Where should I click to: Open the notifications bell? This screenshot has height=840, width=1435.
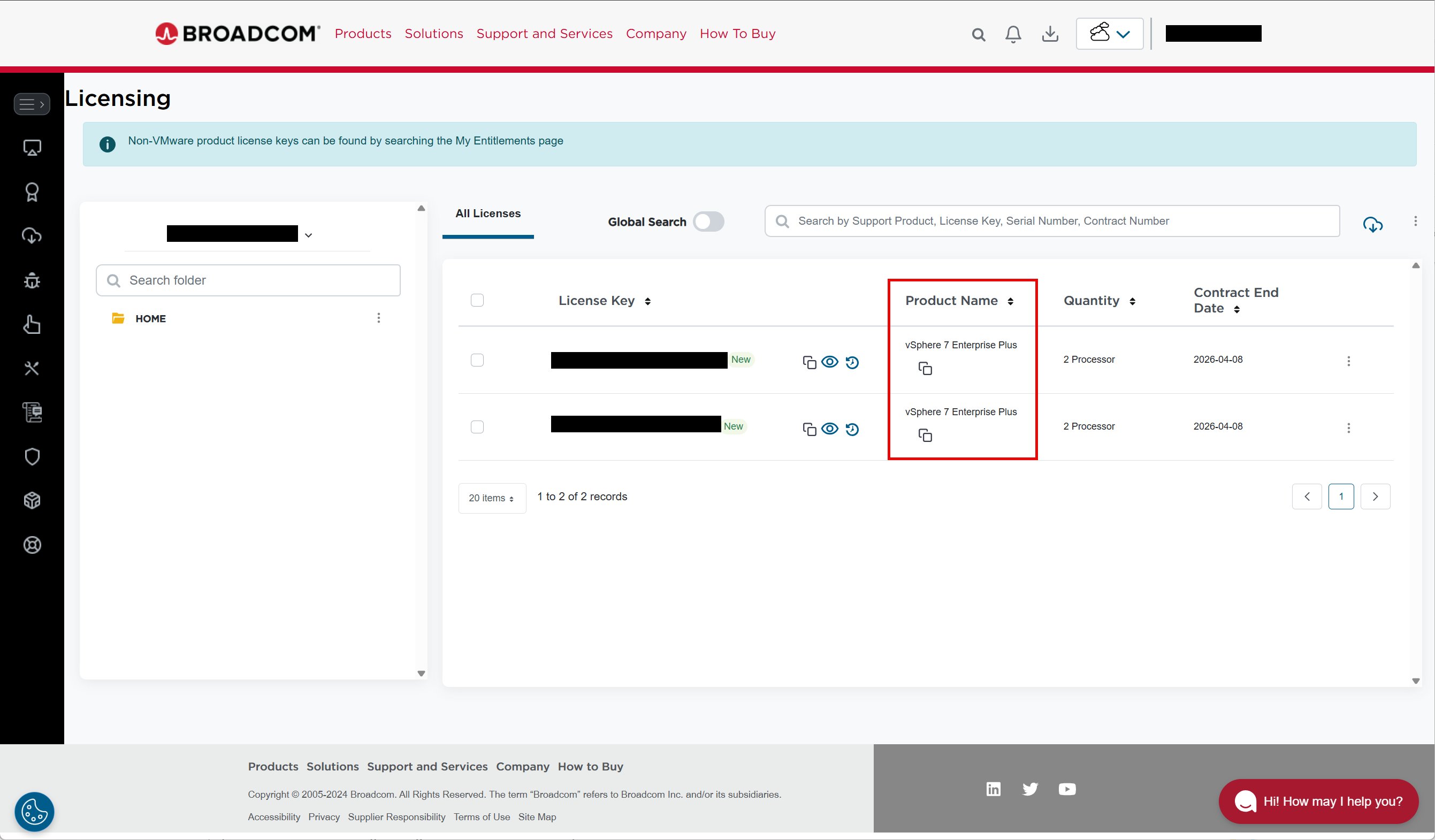[x=1013, y=34]
